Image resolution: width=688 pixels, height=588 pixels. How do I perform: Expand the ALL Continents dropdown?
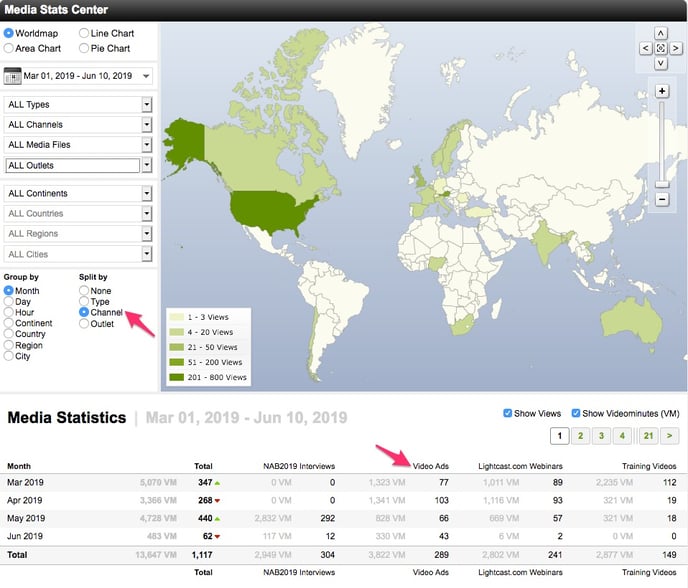(x=146, y=193)
